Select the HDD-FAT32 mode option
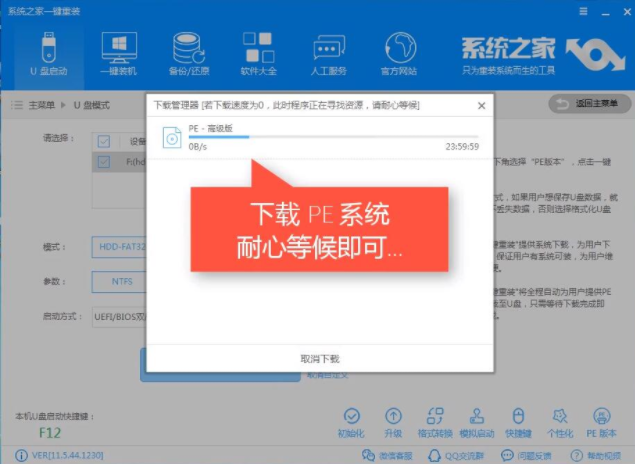The width and height of the screenshot is (635, 464). click(119, 247)
